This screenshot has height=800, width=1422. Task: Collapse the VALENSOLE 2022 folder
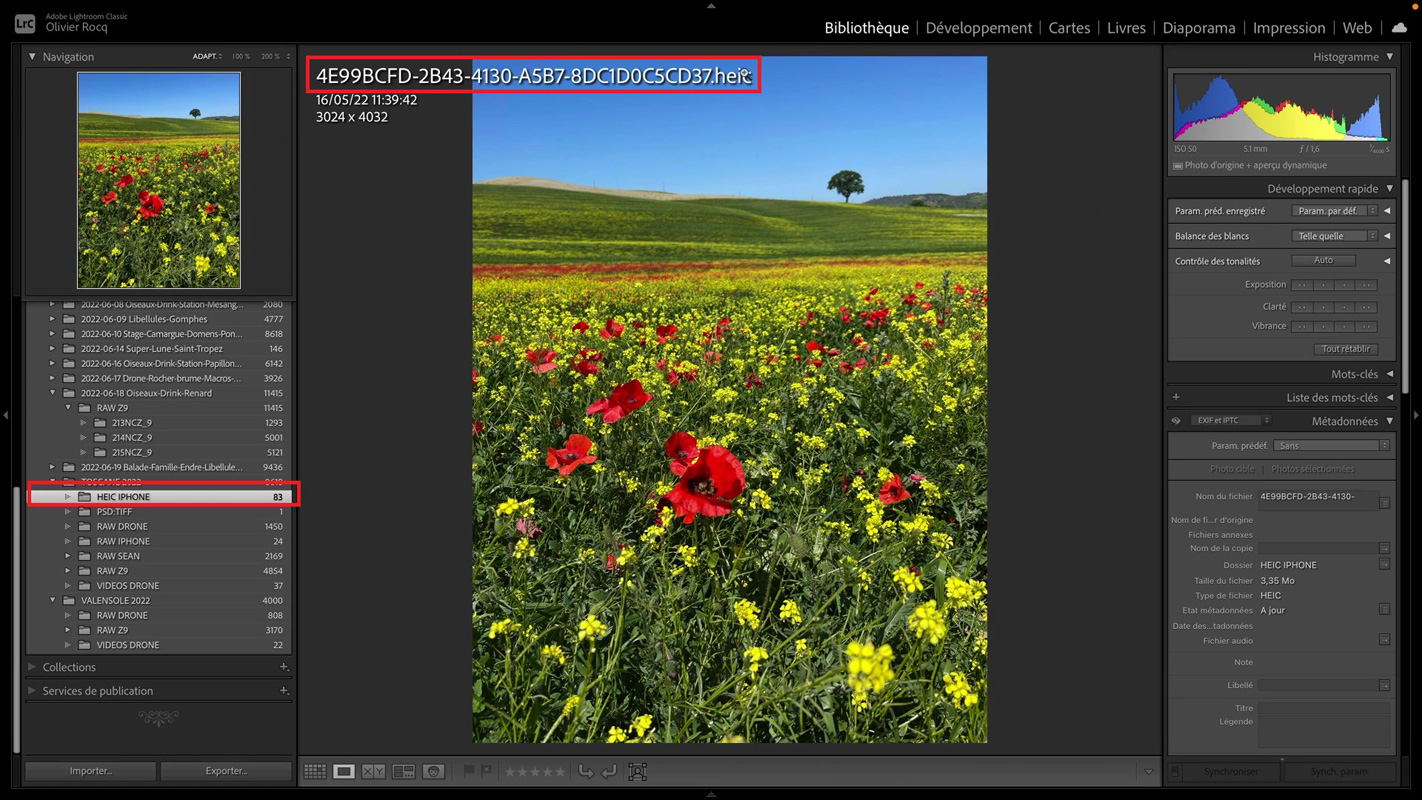click(x=53, y=600)
